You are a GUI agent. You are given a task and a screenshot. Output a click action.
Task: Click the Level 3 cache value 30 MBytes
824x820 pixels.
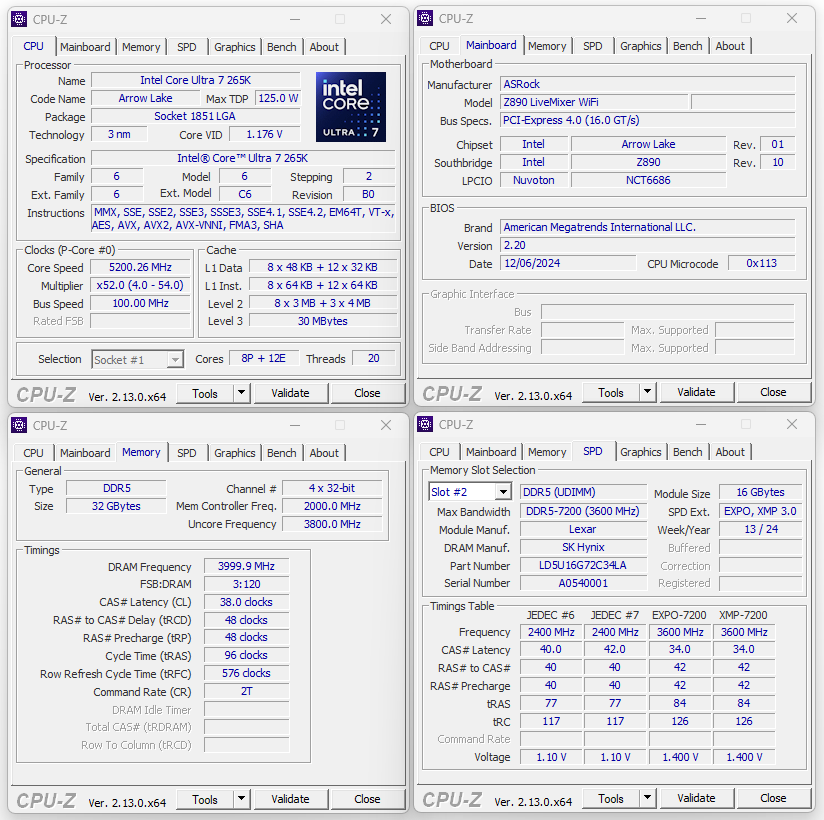click(x=323, y=321)
